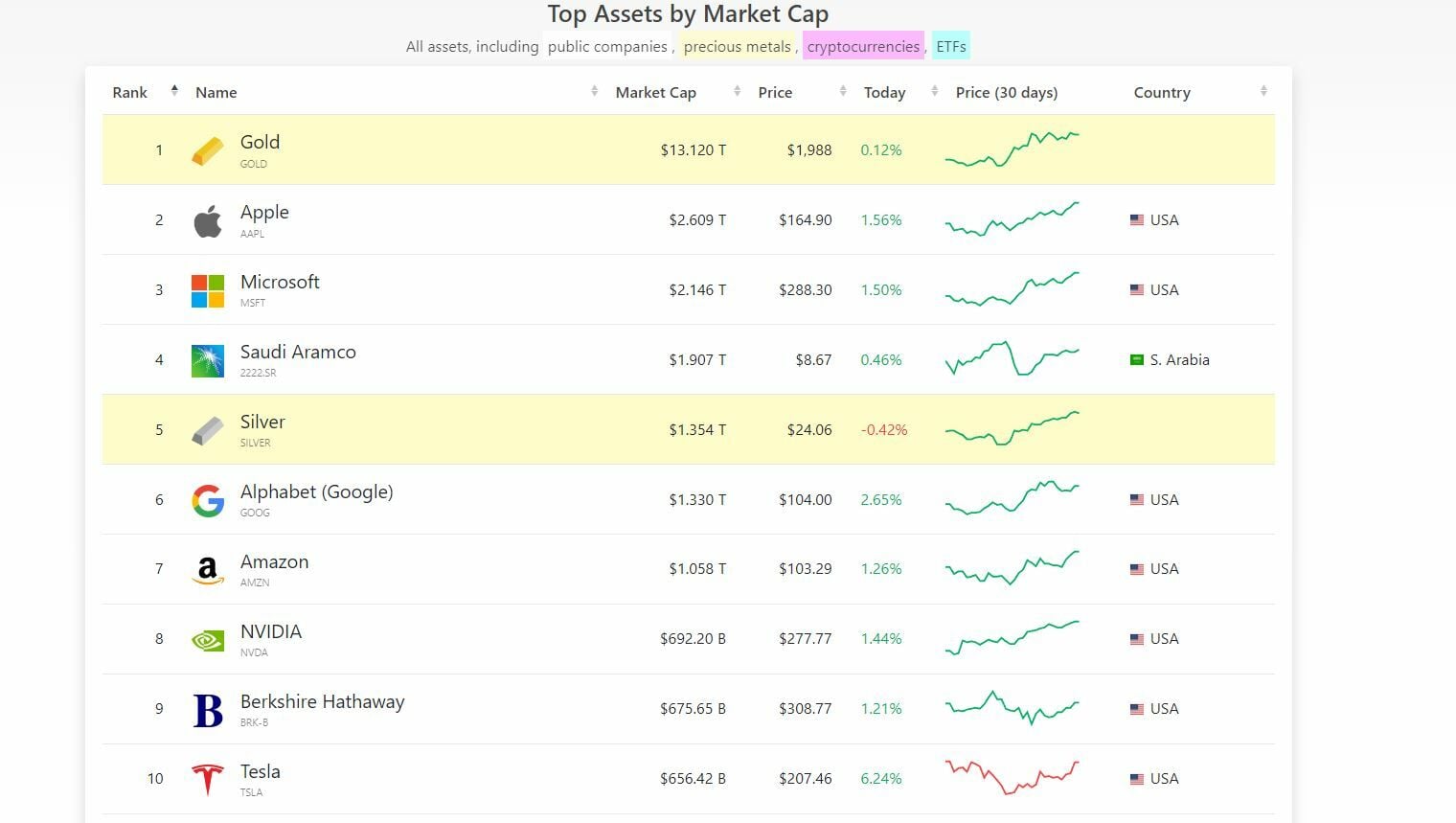Click the Tesla logo icon

pyautogui.click(x=208, y=779)
